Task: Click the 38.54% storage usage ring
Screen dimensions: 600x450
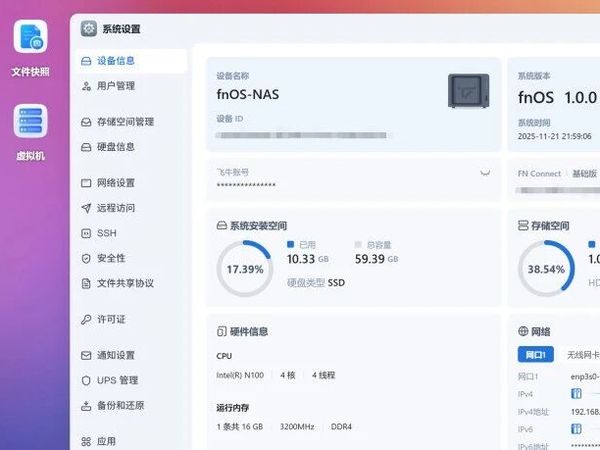Action: (x=546, y=269)
